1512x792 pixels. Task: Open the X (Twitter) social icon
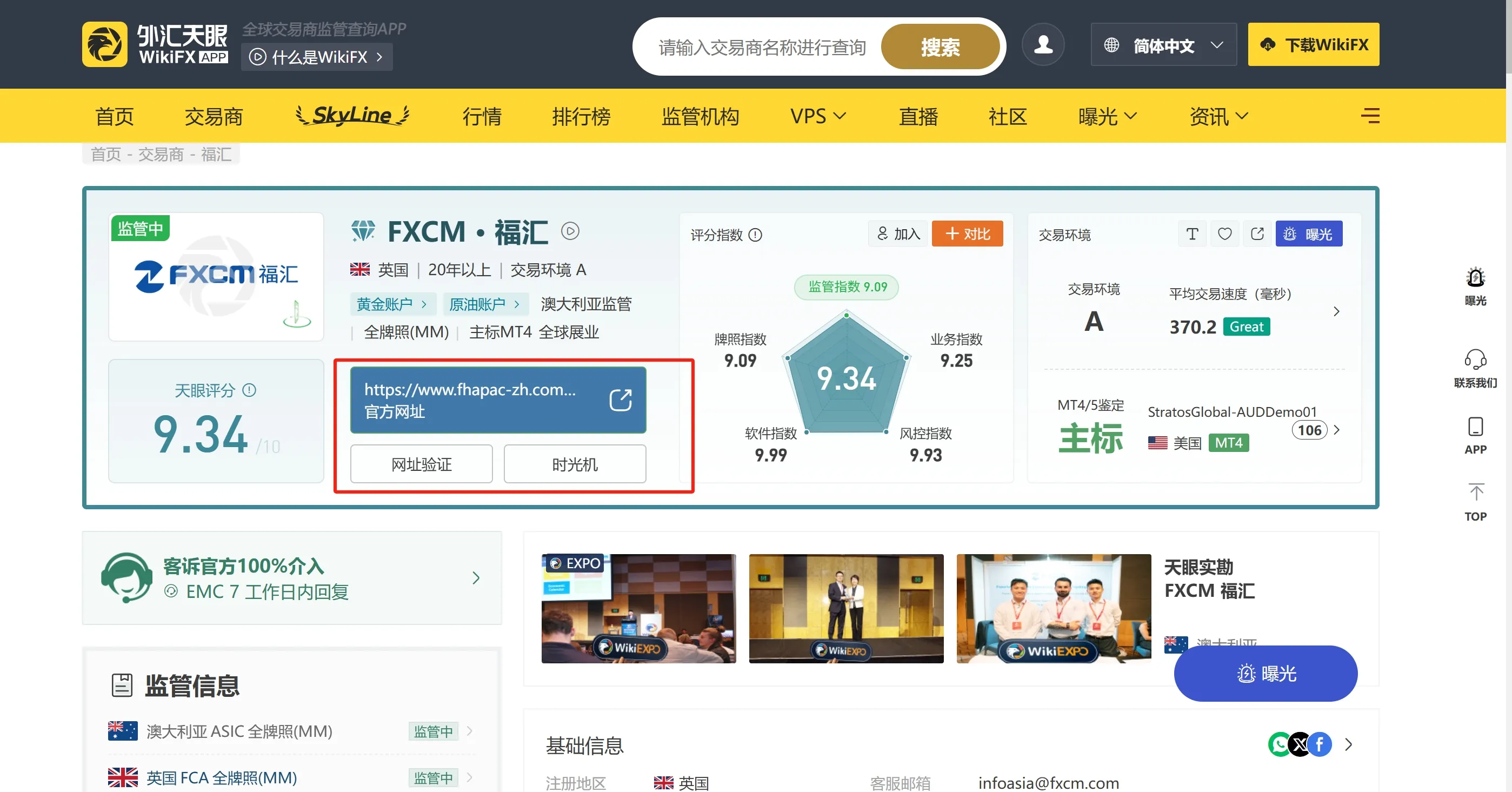tap(1300, 744)
